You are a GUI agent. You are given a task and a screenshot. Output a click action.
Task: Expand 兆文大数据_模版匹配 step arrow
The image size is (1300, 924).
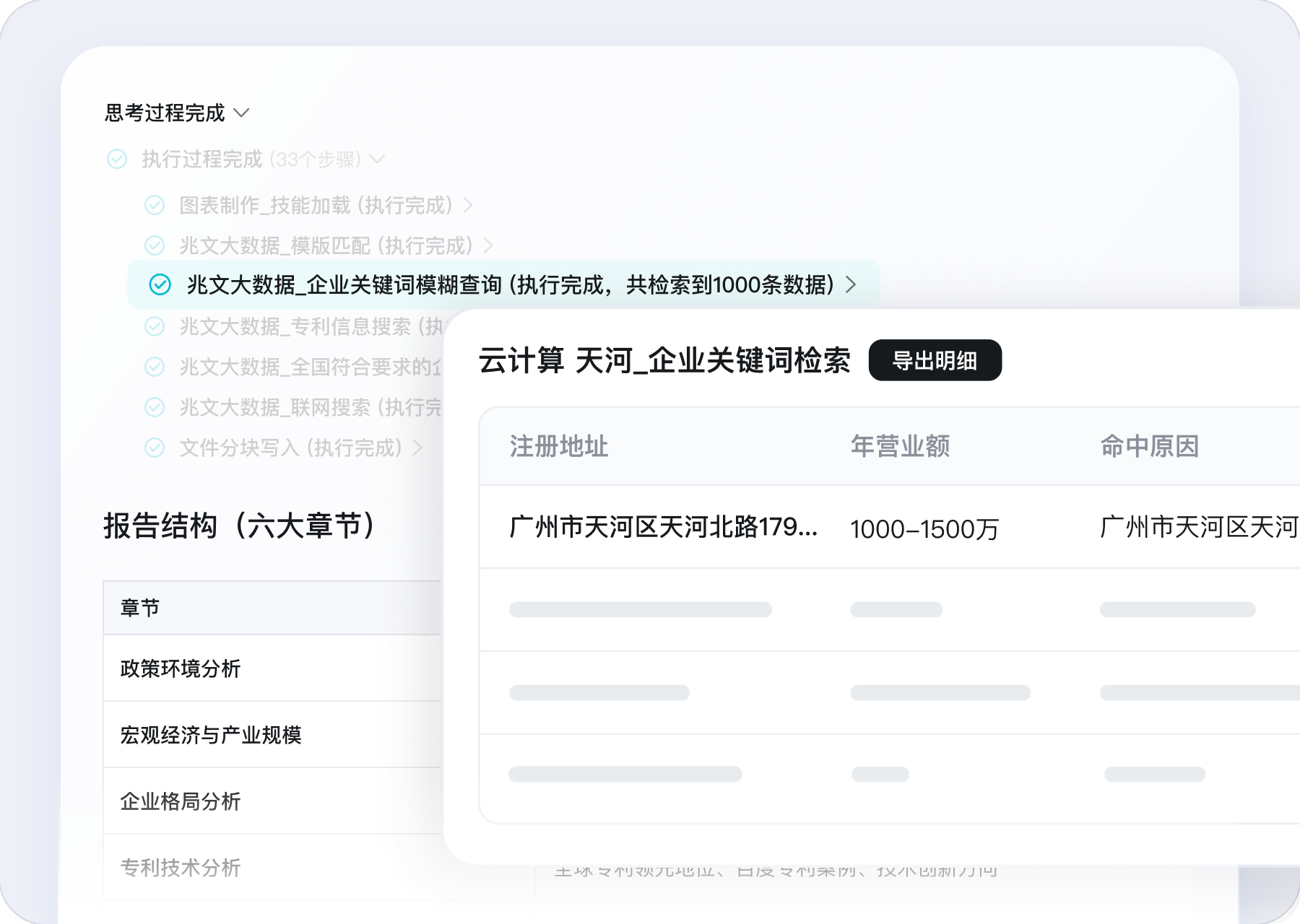tap(488, 246)
